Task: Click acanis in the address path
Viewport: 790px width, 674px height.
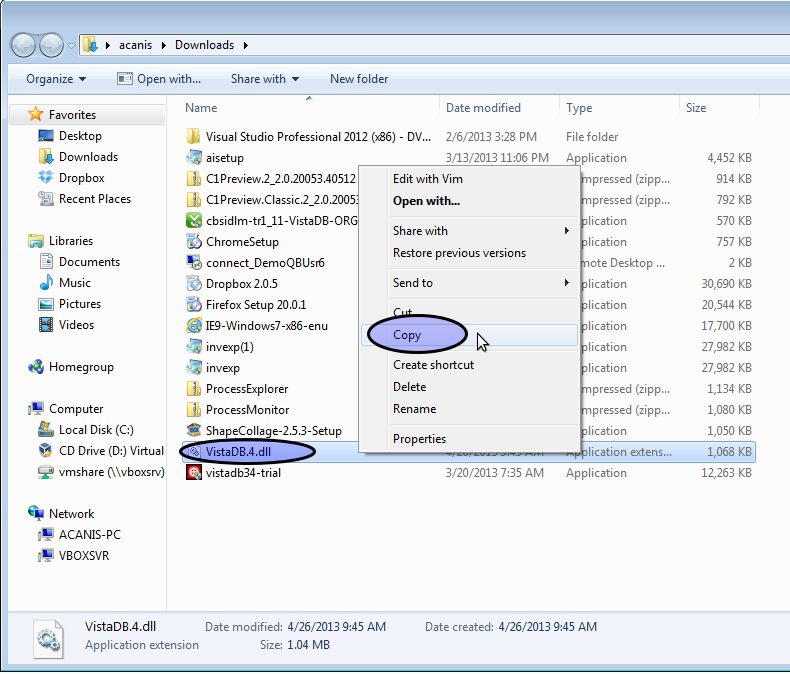Action: 136,45
